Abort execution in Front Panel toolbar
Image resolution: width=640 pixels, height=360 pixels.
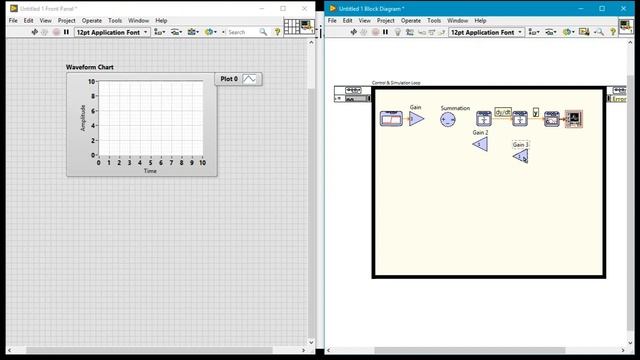click(x=56, y=32)
